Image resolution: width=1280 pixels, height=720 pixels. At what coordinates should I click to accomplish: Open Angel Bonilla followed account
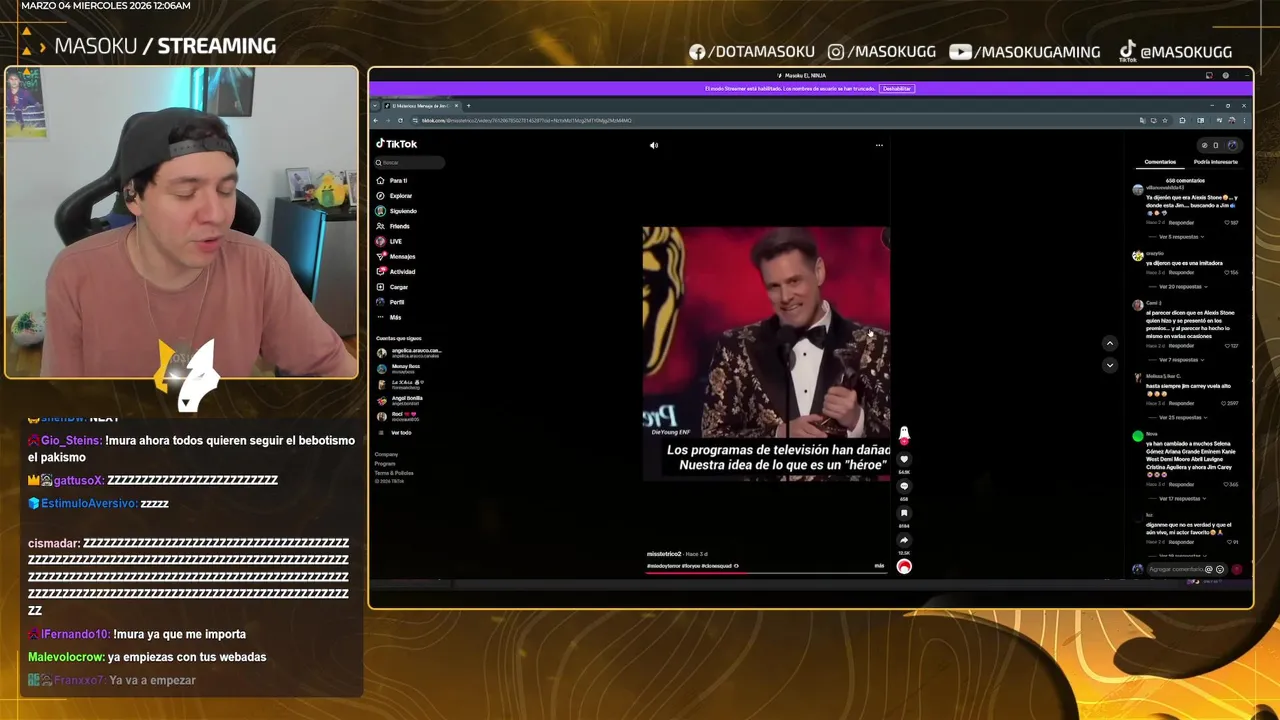(x=406, y=400)
